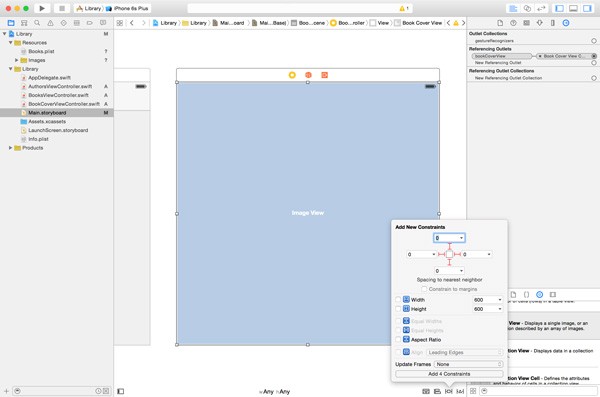Collapse the Resources group
The height and width of the screenshot is (397, 600).
pyautogui.click(x=10, y=42)
